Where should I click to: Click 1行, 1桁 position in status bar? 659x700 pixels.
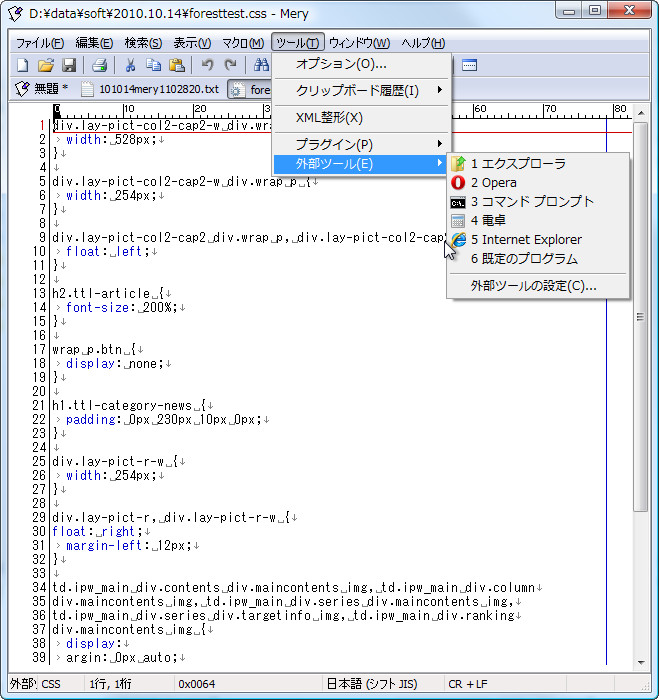(110, 684)
